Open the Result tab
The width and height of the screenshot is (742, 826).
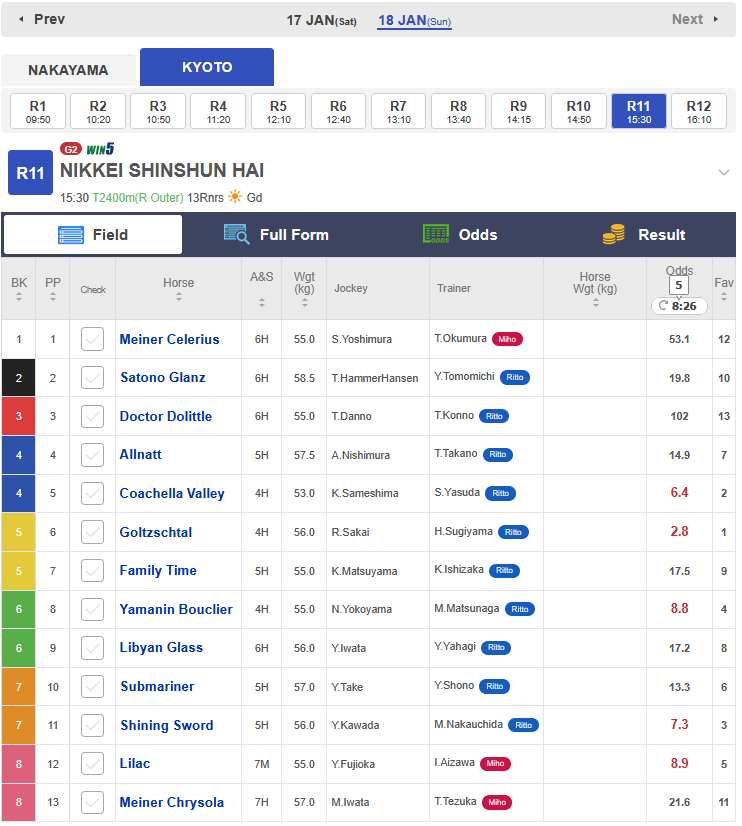pos(644,234)
